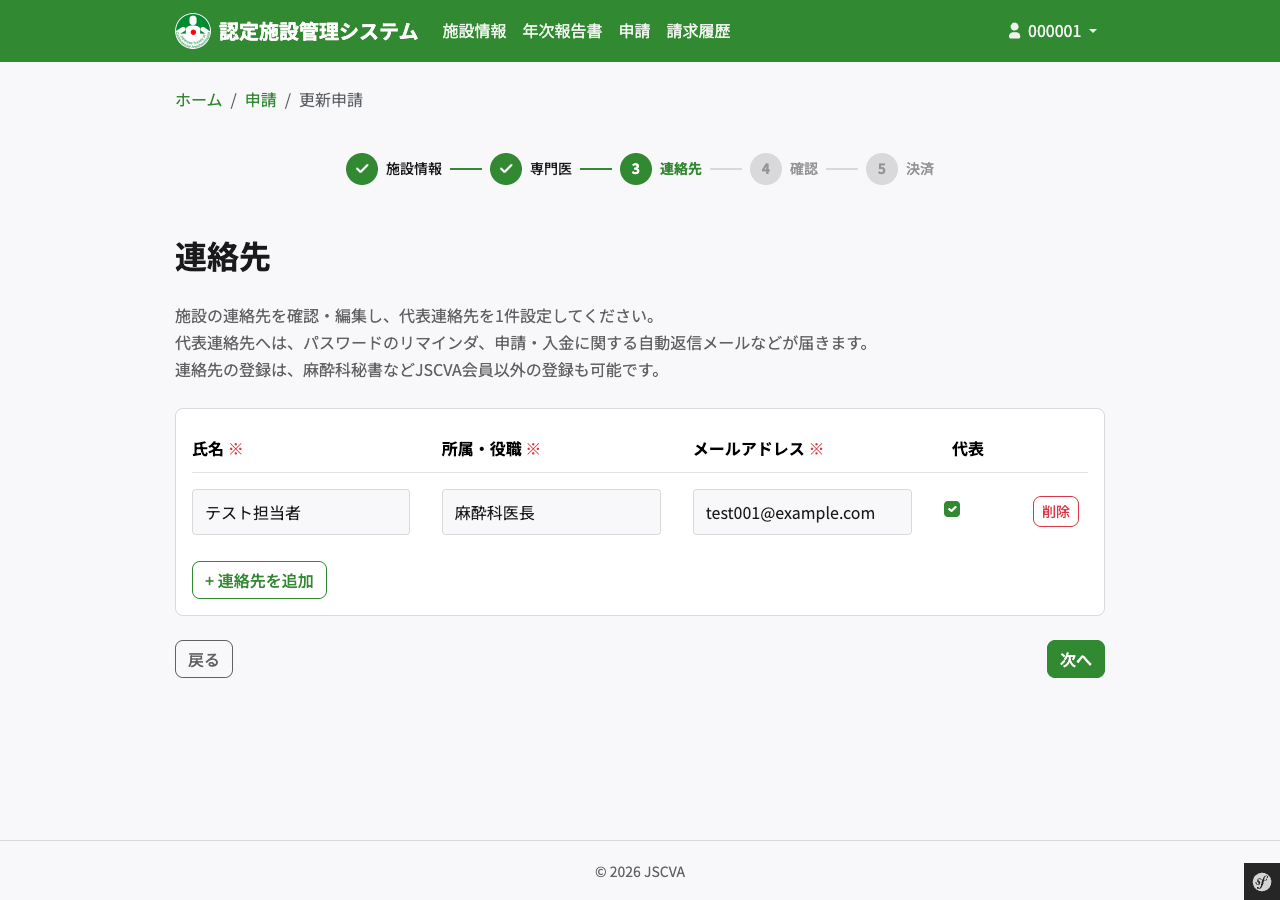Toggle the representative contact checkbox

[951, 508]
